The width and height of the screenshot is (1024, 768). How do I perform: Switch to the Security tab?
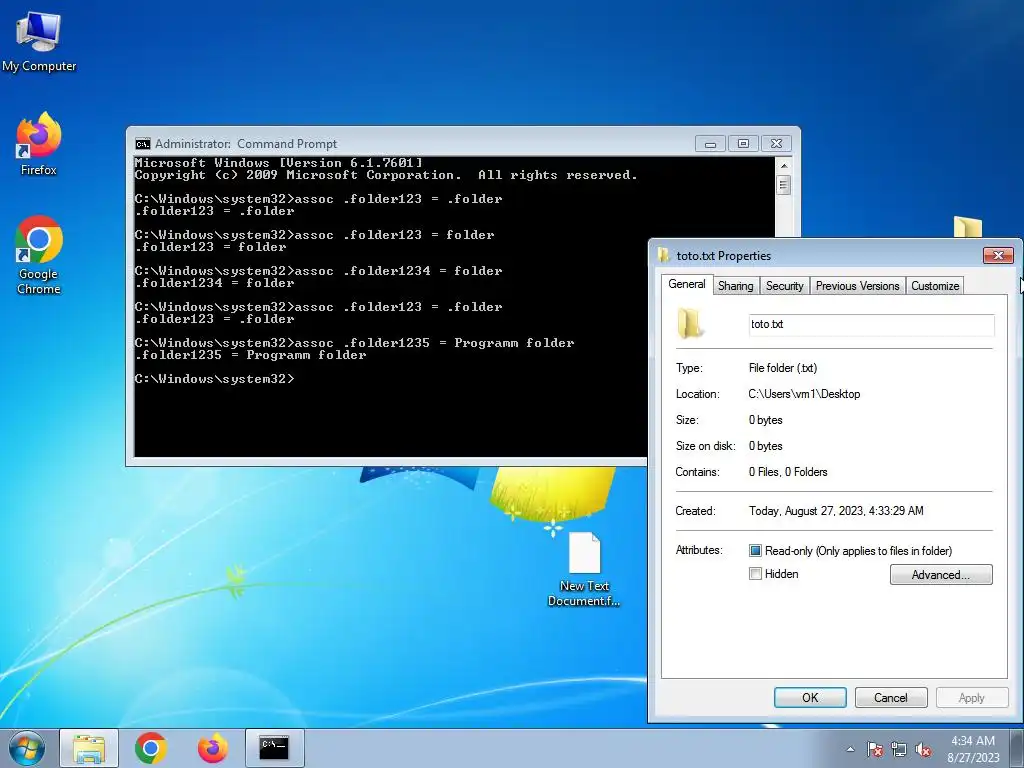coord(784,286)
